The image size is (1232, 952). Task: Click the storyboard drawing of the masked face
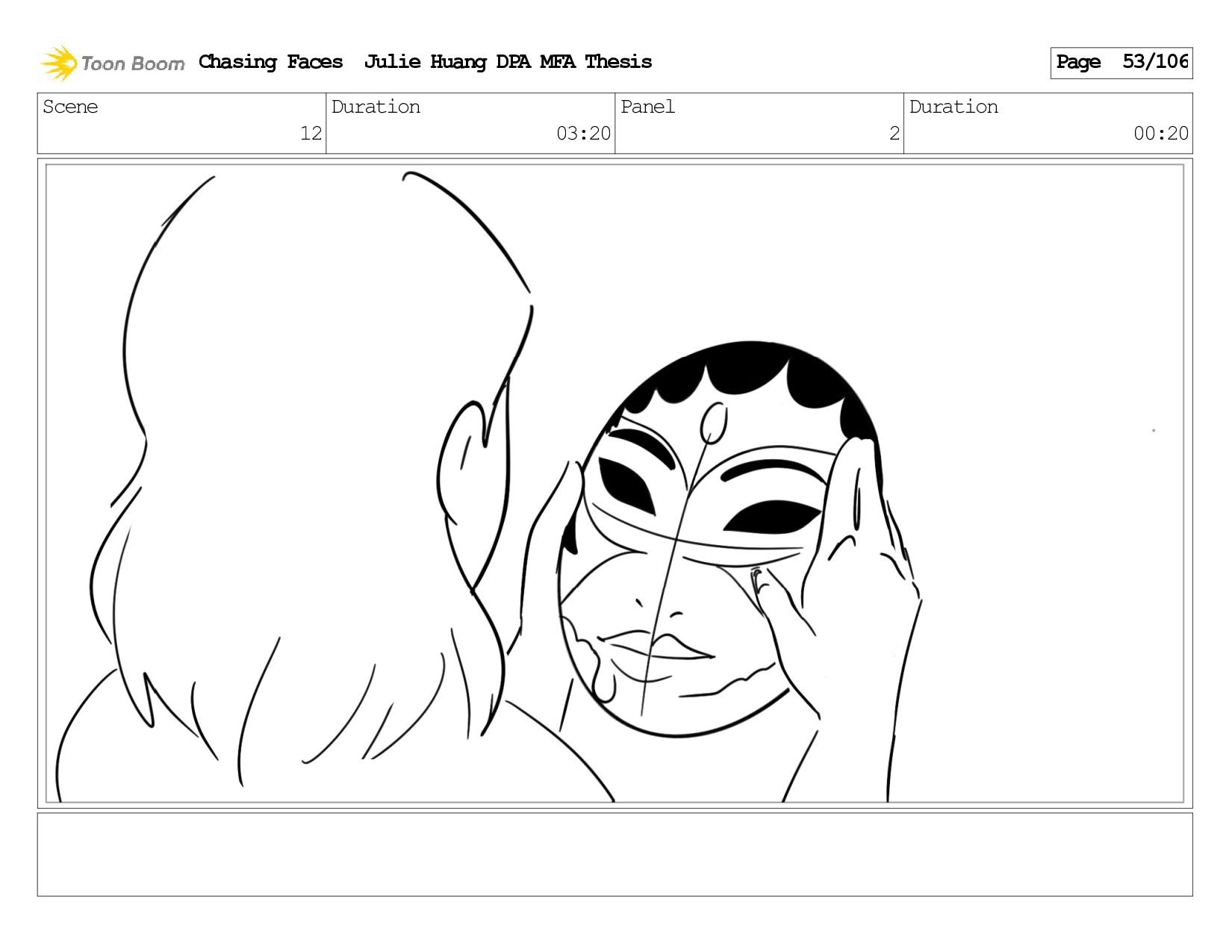pyautogui.click(x=721, y=539)
